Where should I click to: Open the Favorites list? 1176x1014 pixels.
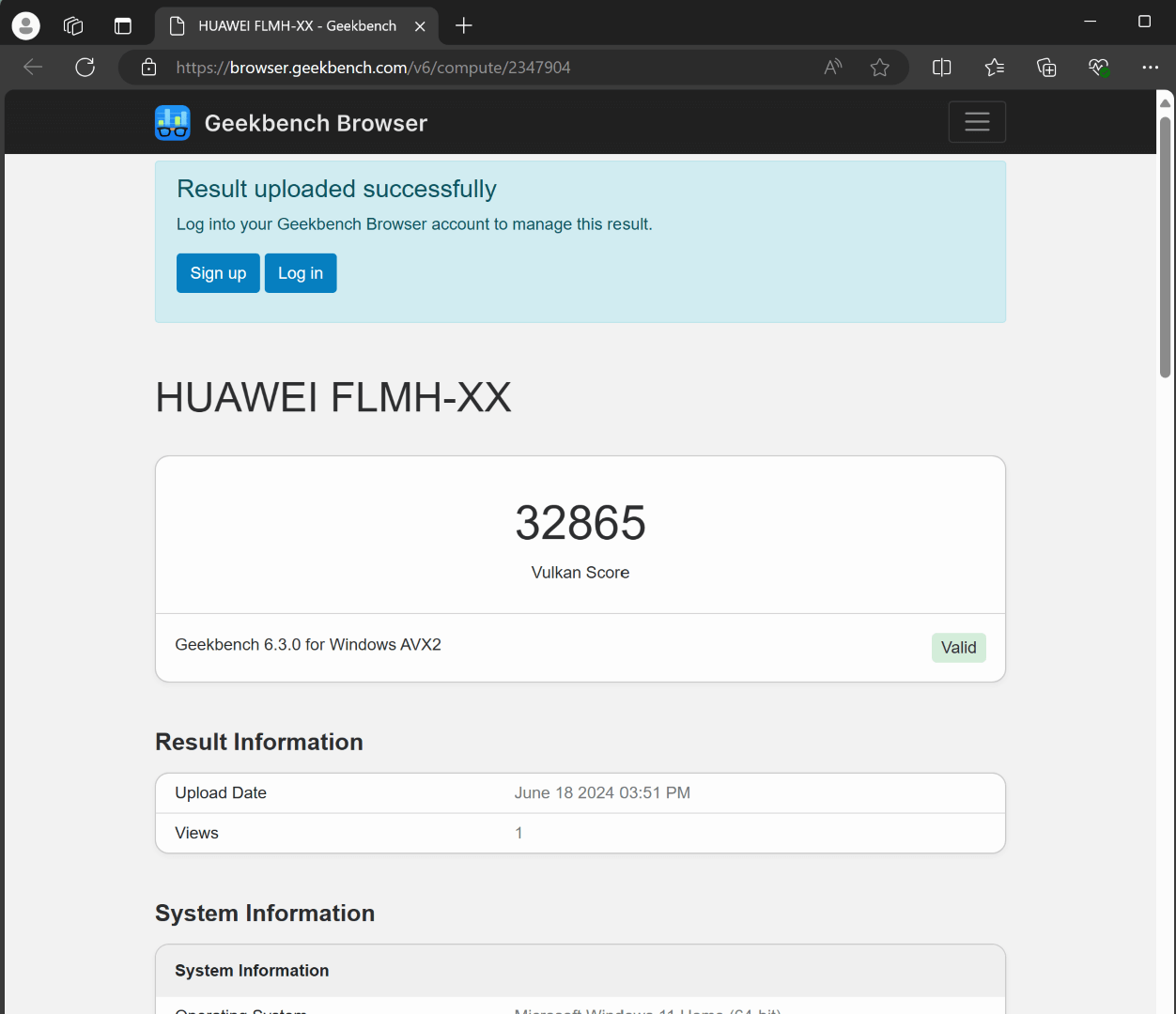994,67
